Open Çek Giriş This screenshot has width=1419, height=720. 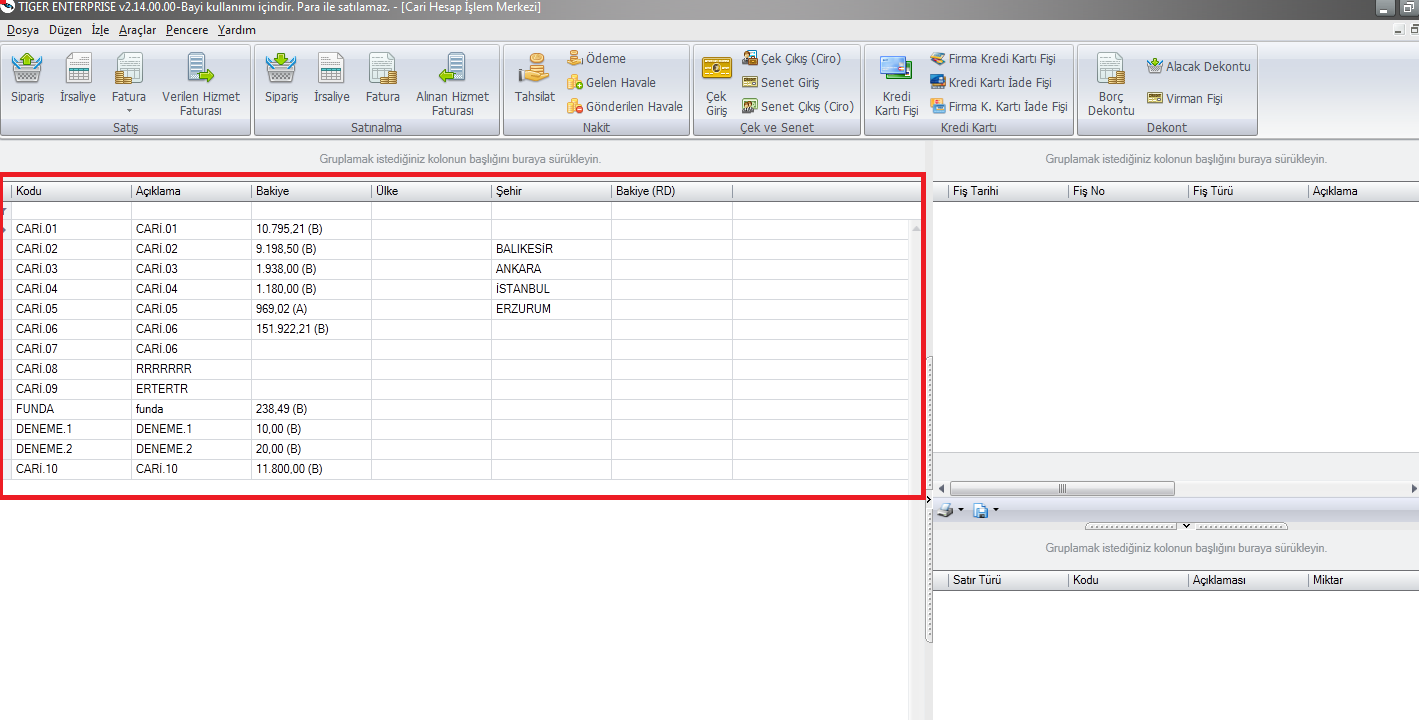pyautogui.click(x=717, y=84)
